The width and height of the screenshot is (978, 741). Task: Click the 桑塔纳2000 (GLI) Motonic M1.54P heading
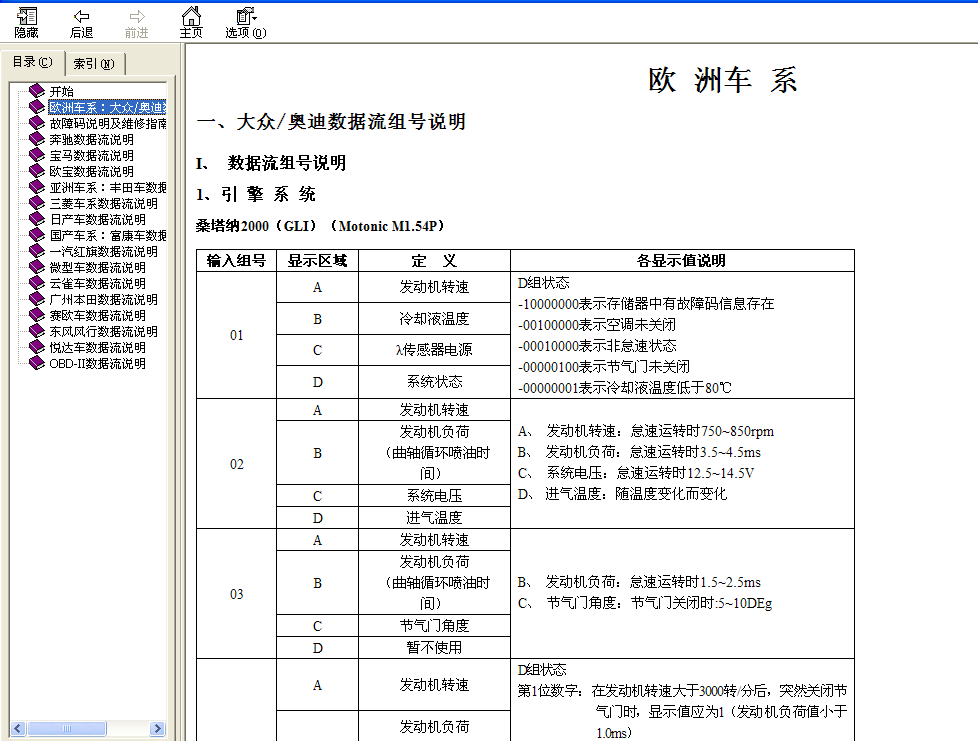pos(321,226)
